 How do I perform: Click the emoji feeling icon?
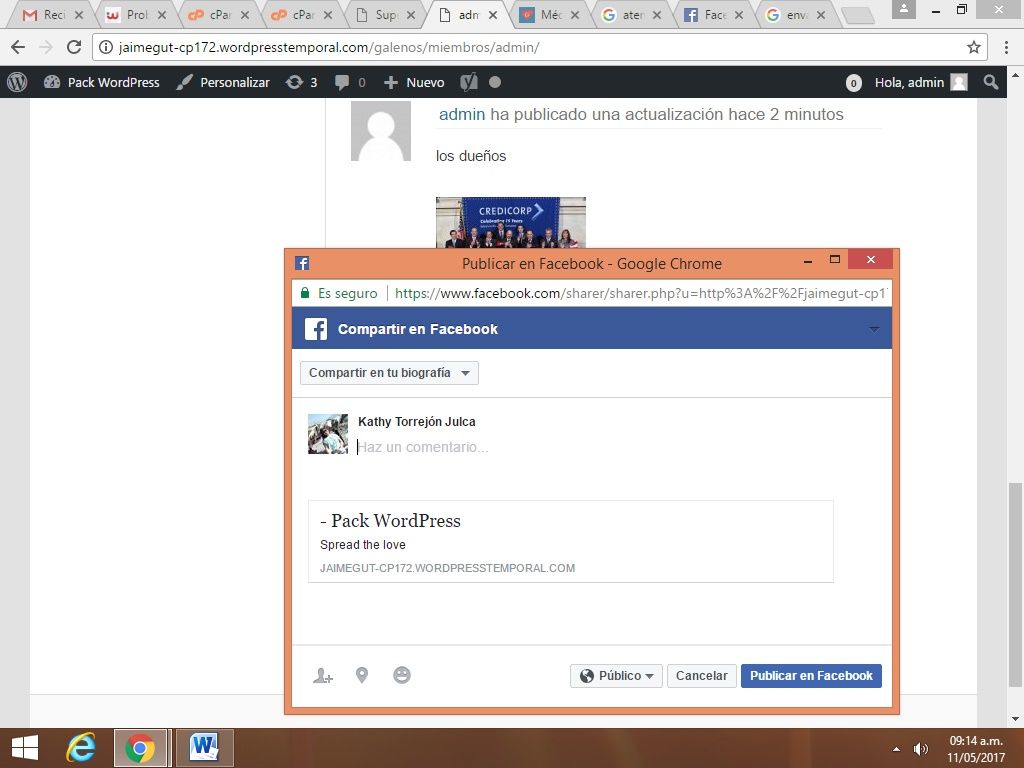402,675
